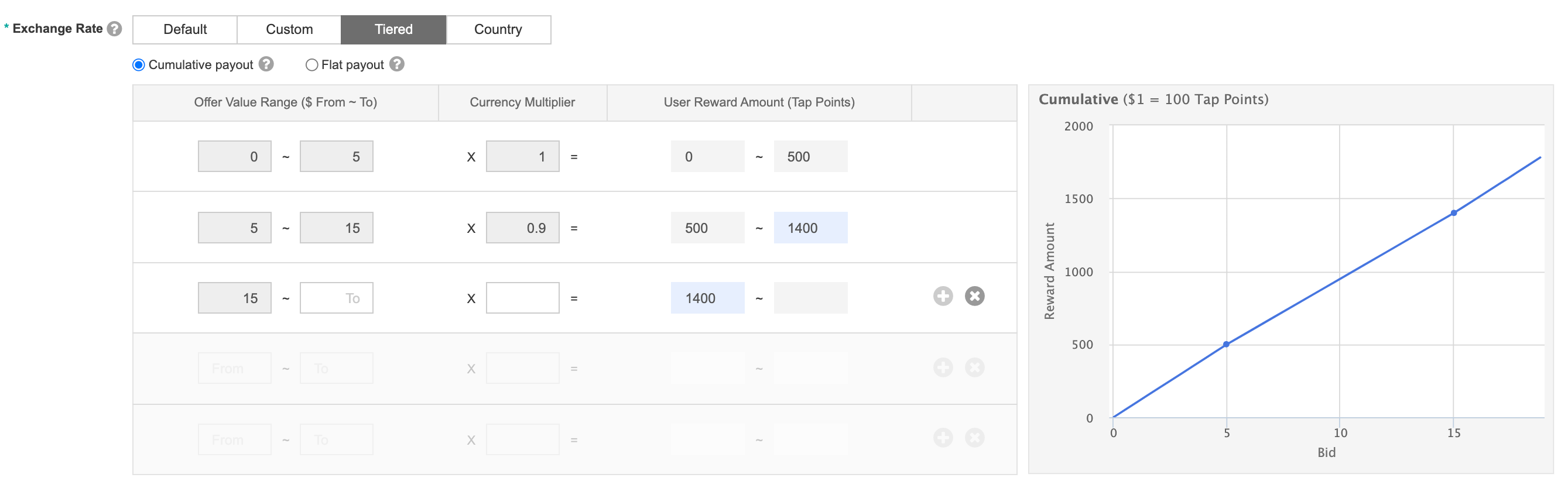The height and width of the screenshot is (488, 1568).
Task: Select the Flat payout radio button
Action: click(311, 64)
